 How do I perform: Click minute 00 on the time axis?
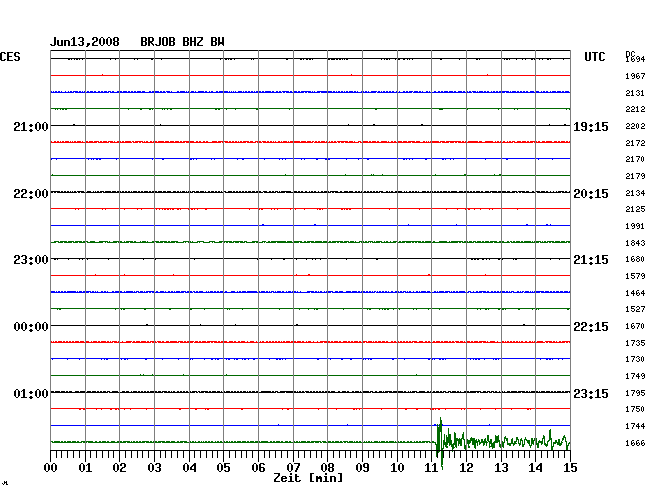(51, 468)
